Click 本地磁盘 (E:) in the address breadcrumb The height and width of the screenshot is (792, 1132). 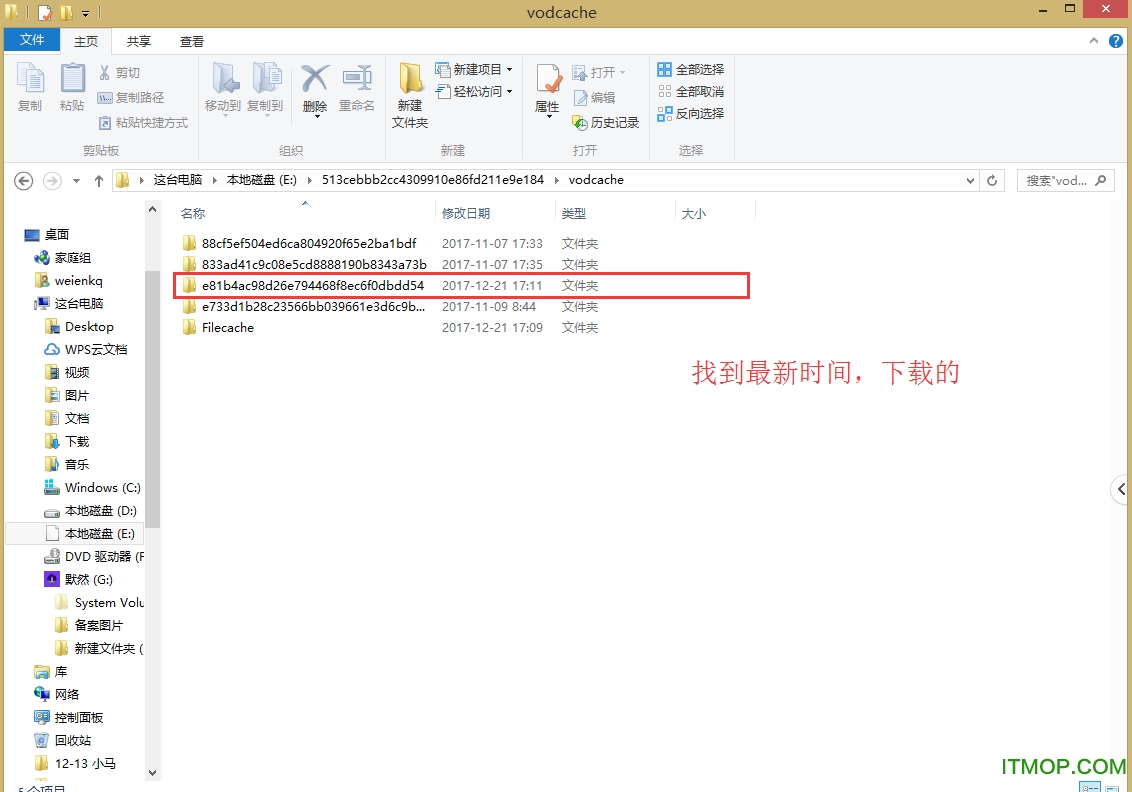(262, 180)
